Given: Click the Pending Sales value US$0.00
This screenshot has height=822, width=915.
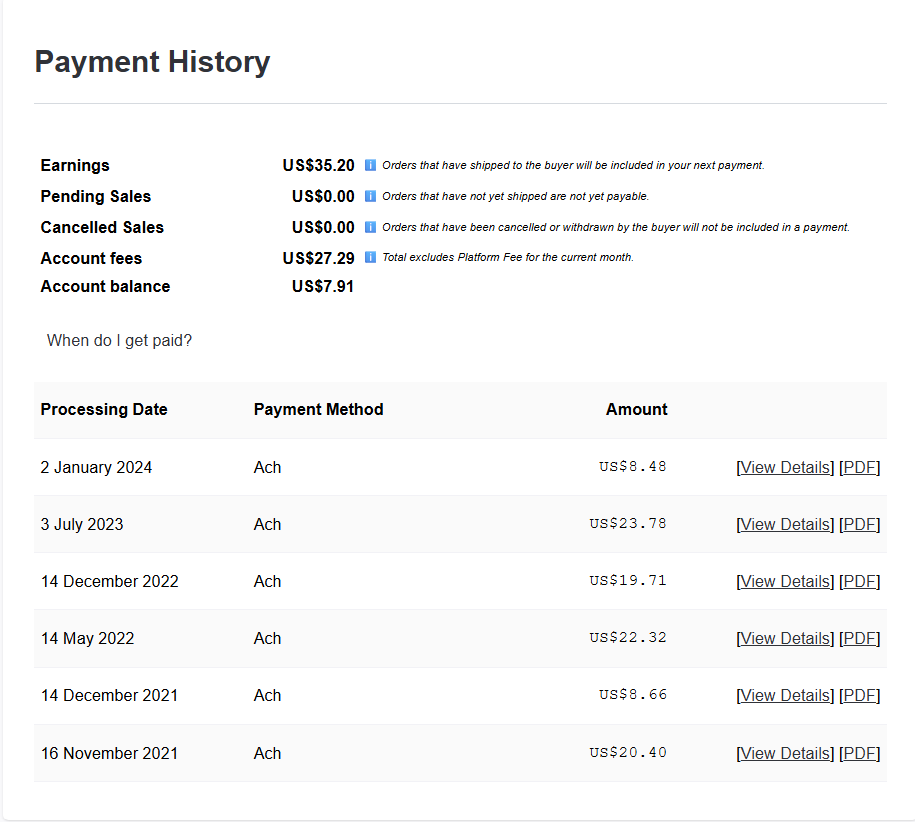Looking at the screenshot, I should 323,197.
